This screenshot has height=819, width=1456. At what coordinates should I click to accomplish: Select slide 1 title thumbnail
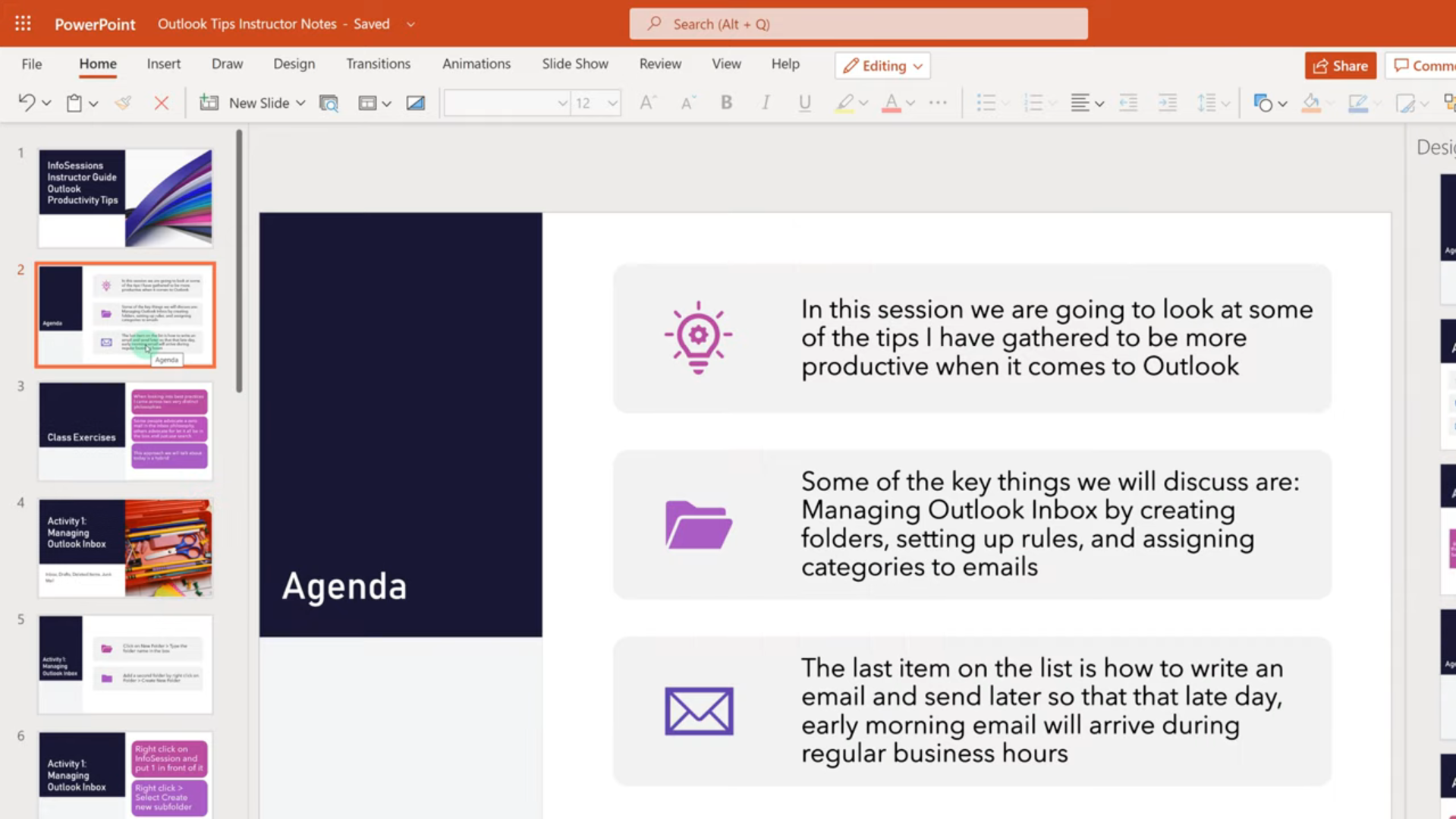tap(125, 198)
